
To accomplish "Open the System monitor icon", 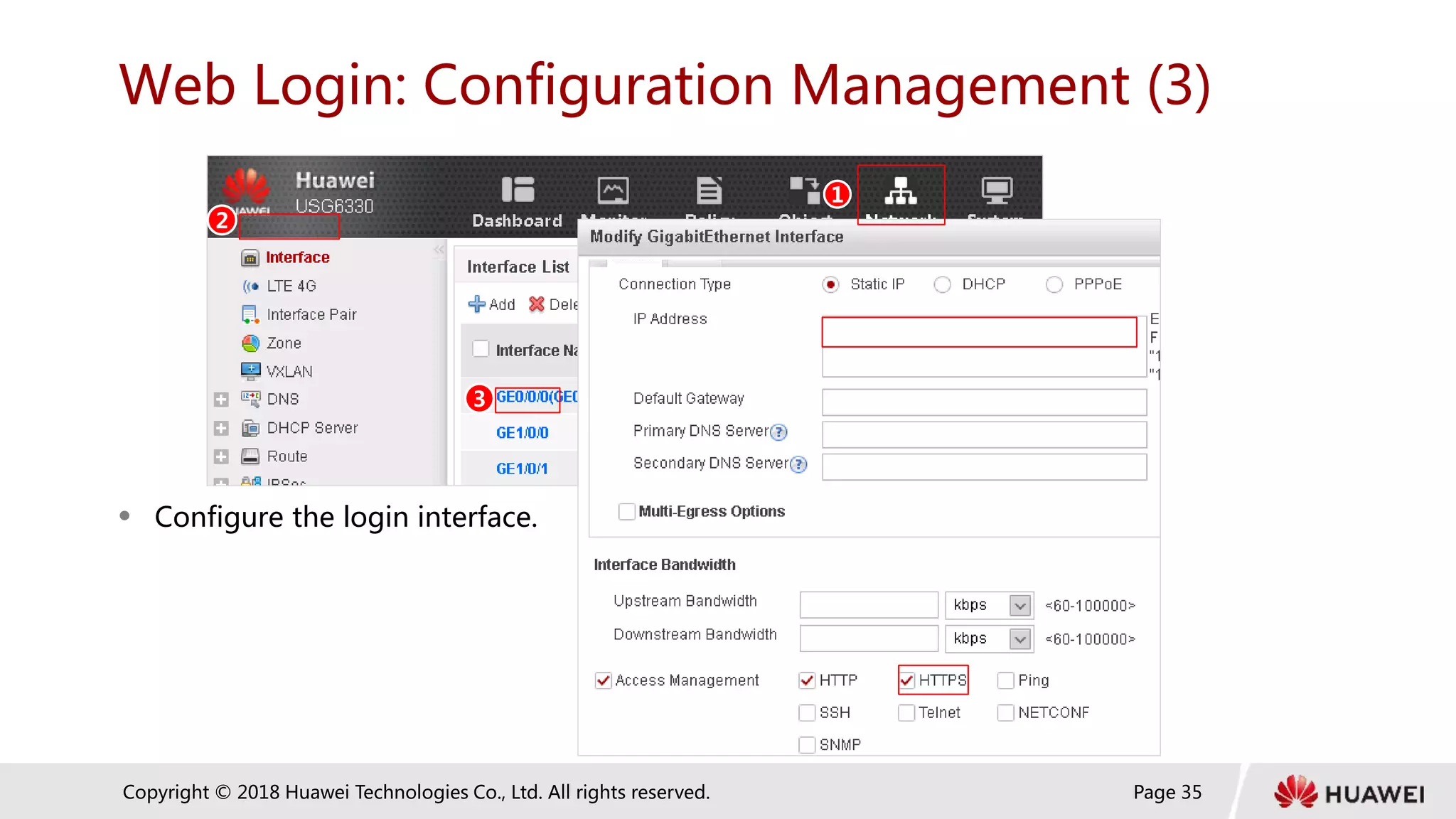I will (997, 190).
